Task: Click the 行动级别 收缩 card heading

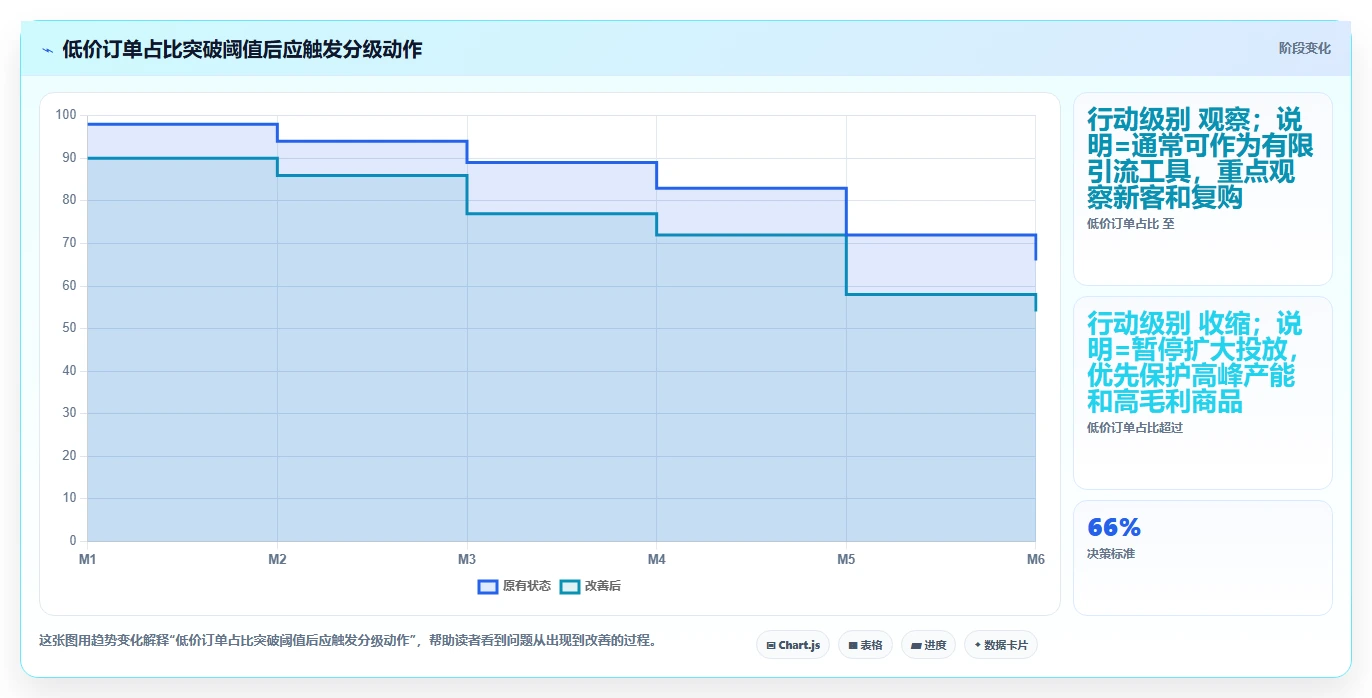Action: click(1195, 363)
